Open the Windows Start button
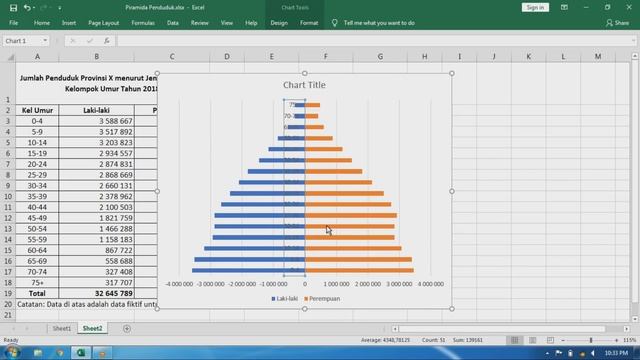This screenshot has width=640, height=360. (12, 353)
